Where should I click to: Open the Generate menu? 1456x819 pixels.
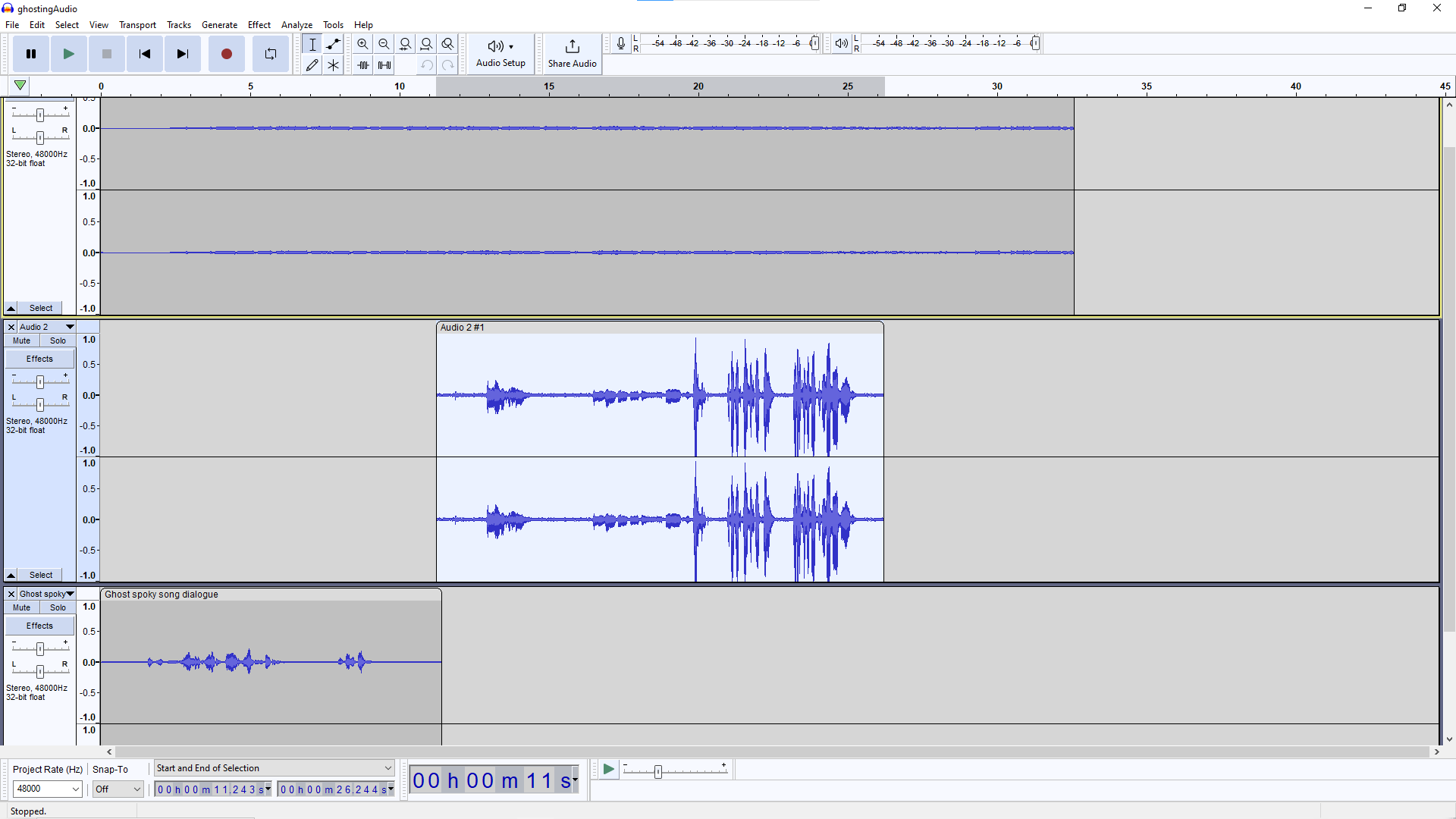(x=219, y=25)
